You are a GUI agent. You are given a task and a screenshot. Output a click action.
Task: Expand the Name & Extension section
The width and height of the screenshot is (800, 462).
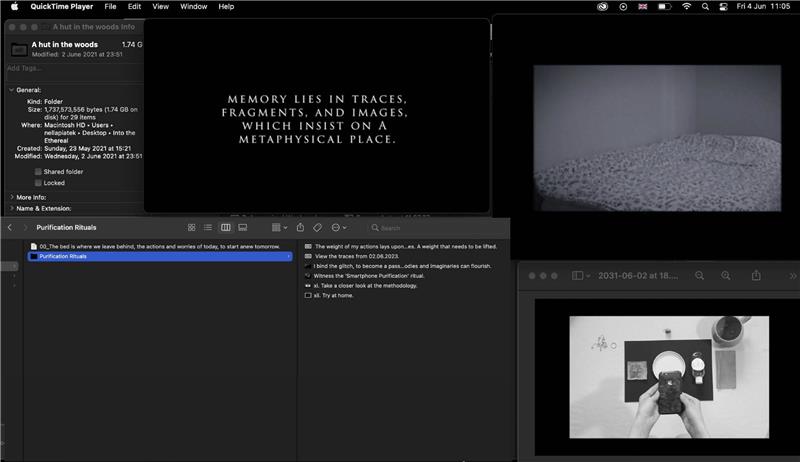coord(11,208)
